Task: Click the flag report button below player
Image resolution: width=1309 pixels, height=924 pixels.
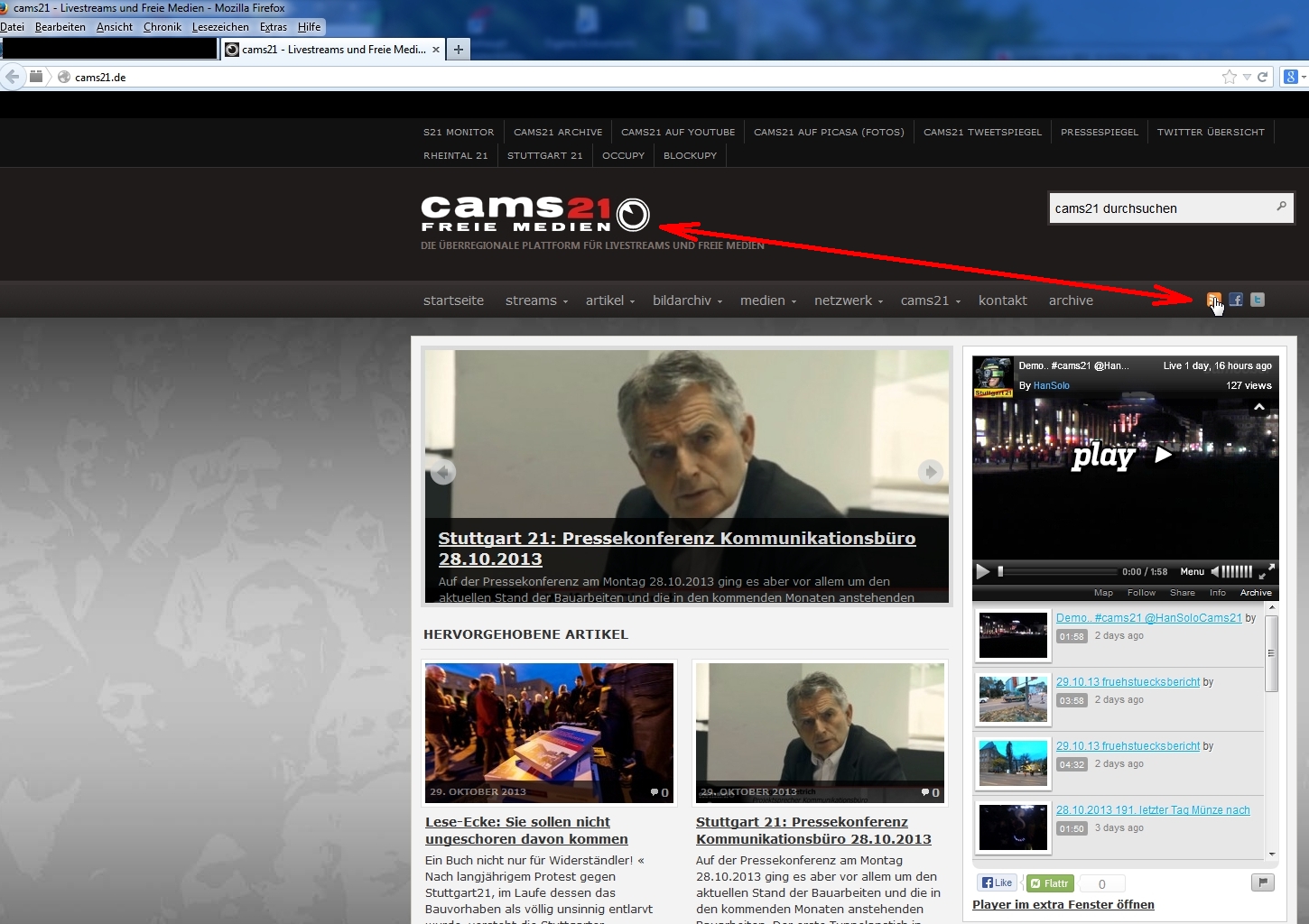Action: coord(1262,882)
